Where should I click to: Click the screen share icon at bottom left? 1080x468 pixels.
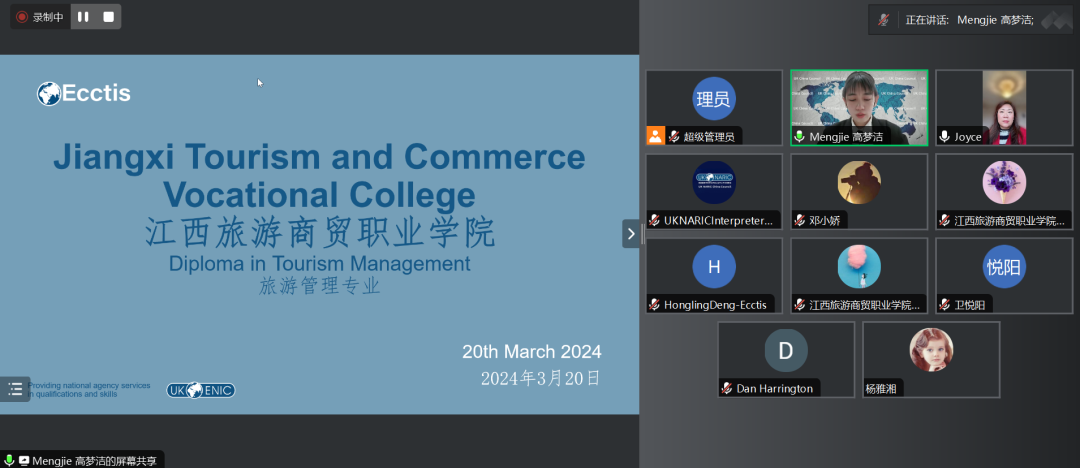pos(24,460)
